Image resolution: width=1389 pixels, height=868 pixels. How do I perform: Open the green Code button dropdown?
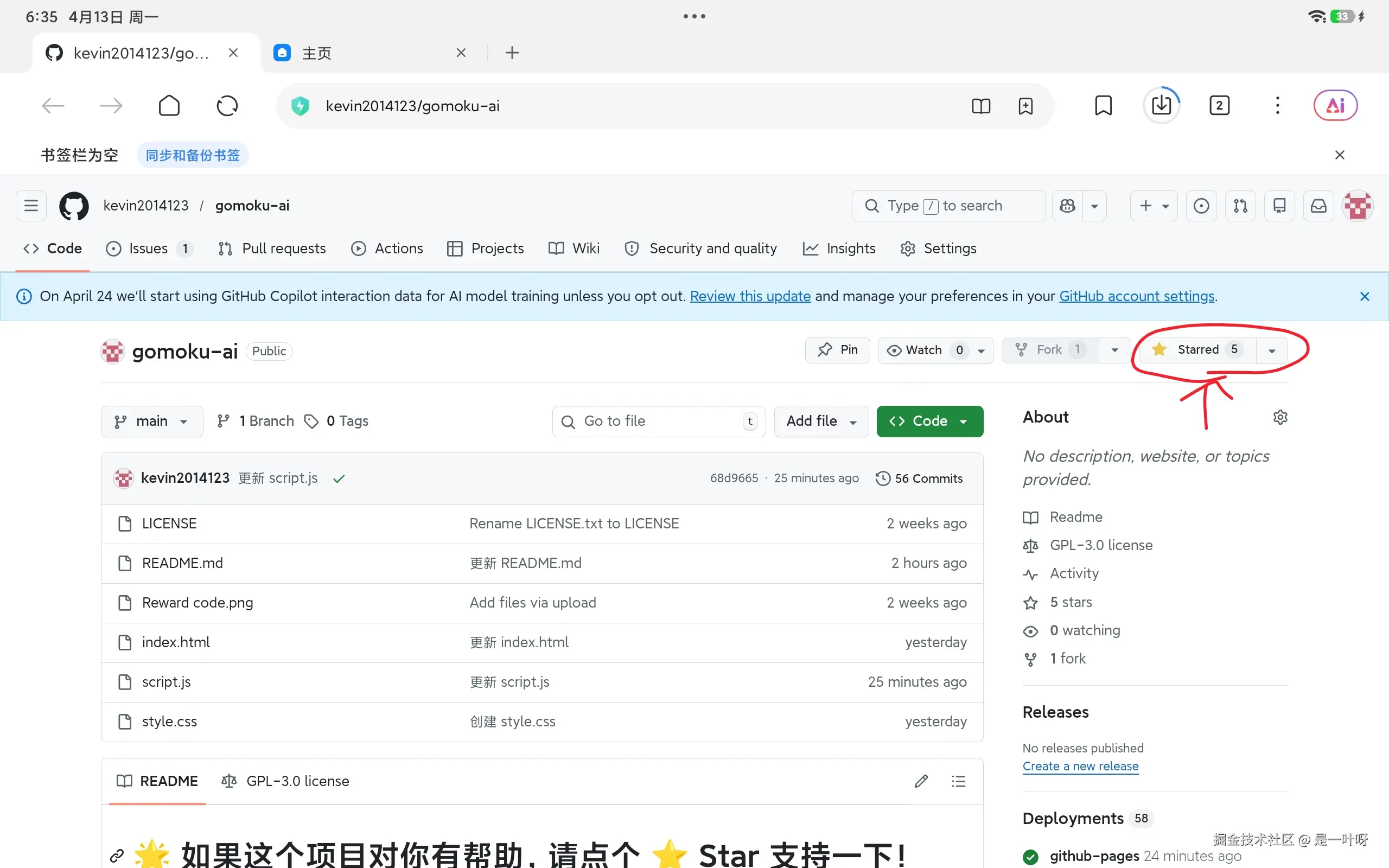(x=963, y=421)
